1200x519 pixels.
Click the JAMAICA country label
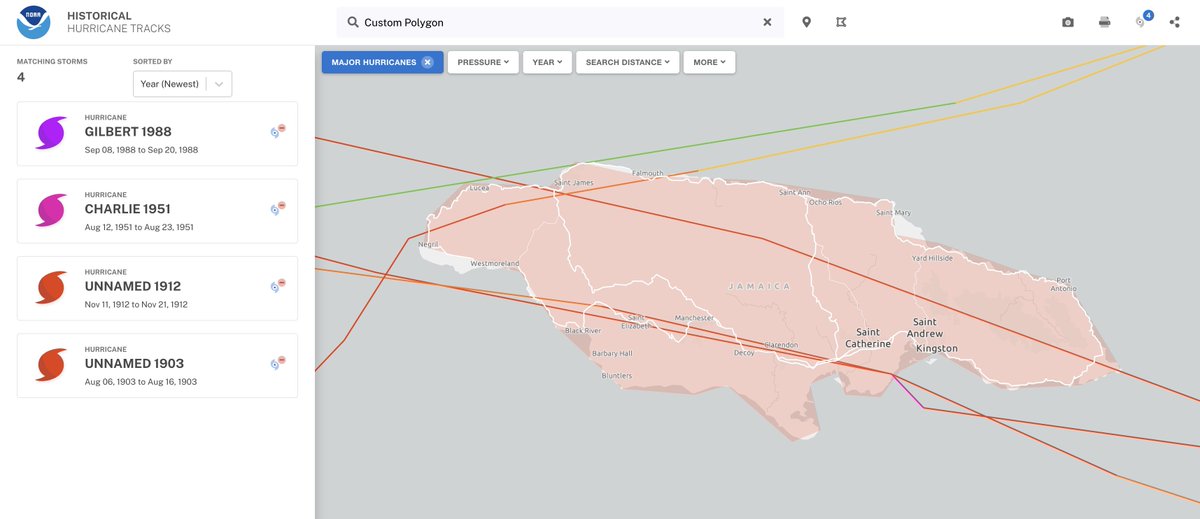tap(759, 286)
